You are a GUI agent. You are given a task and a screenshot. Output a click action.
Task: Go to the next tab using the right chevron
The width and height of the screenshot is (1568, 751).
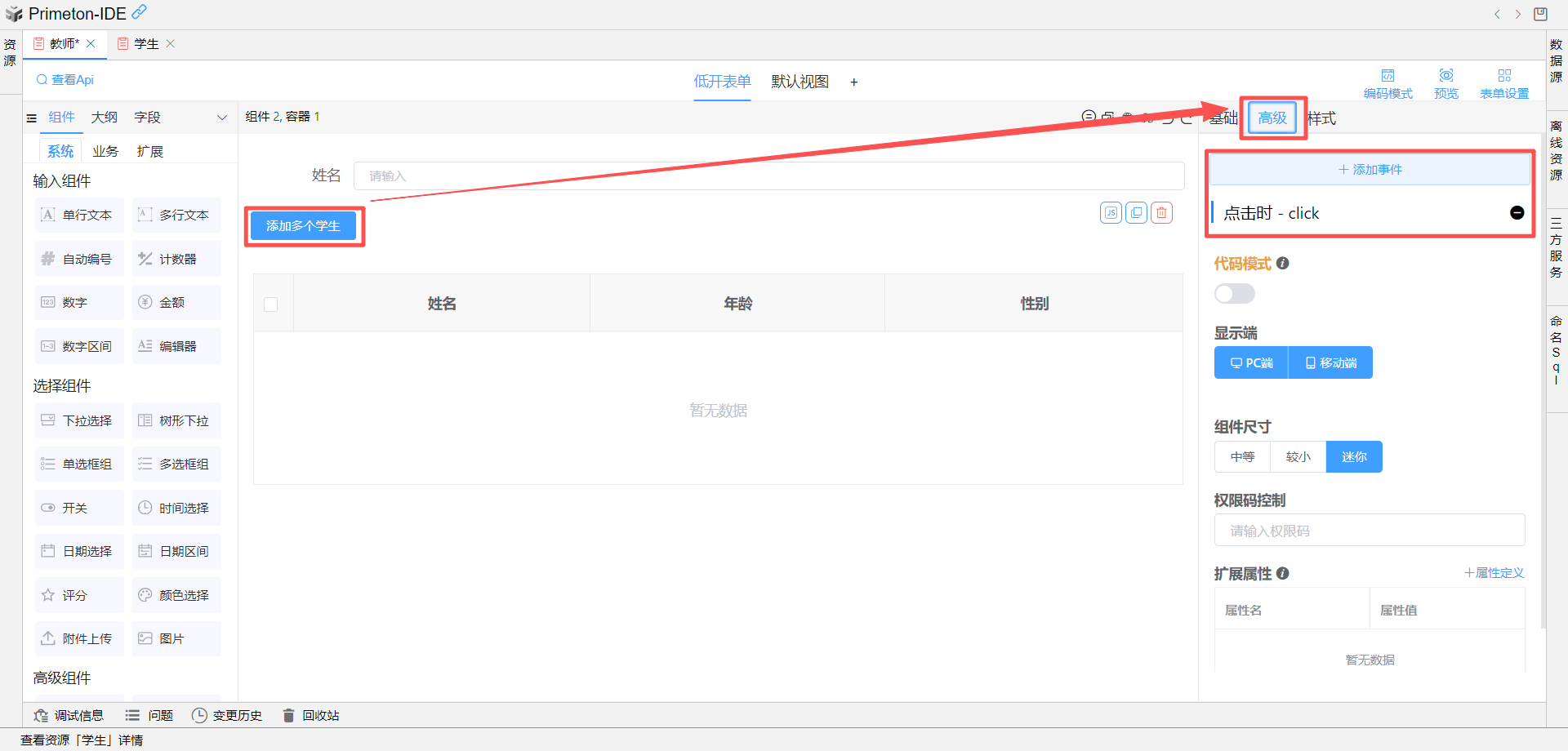pos(1518,14)
